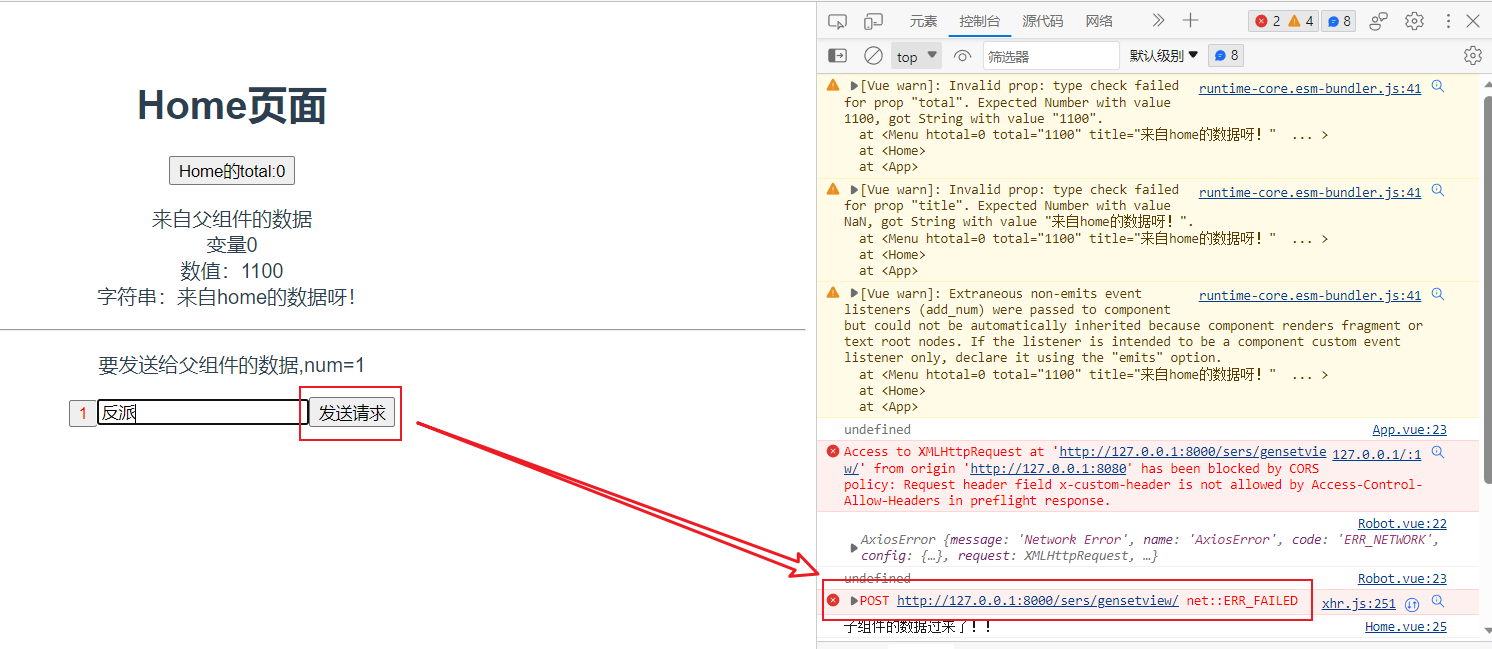This screenshot has width=1492, height=649.
Task: Open the three-dot DevTools customize menu
Action: 1448,21
